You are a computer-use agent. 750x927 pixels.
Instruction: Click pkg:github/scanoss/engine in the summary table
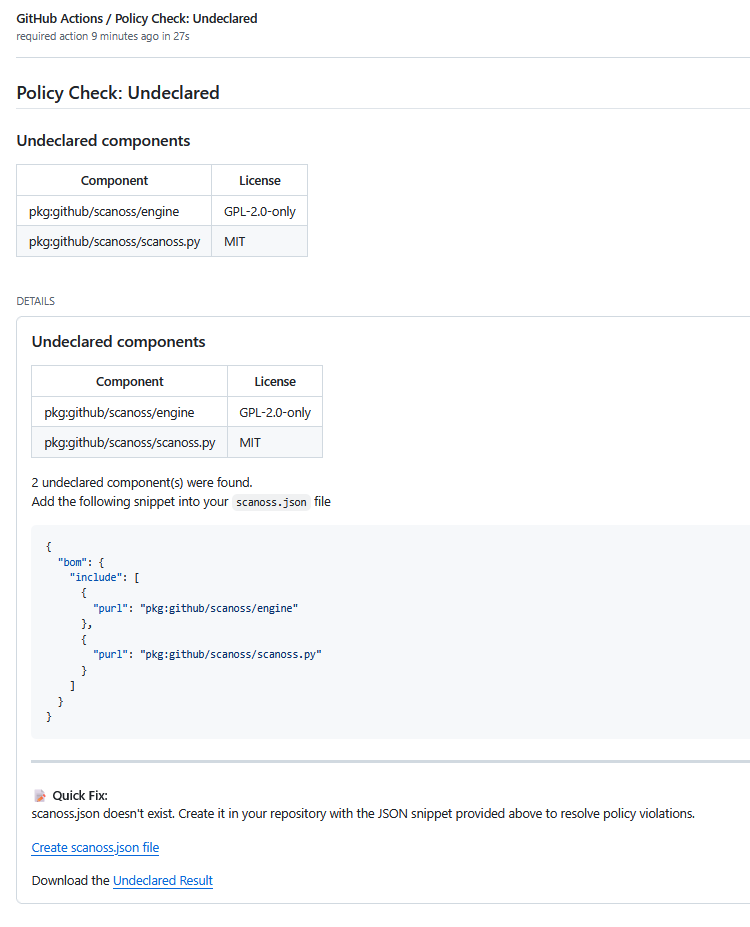click(104, 211)
